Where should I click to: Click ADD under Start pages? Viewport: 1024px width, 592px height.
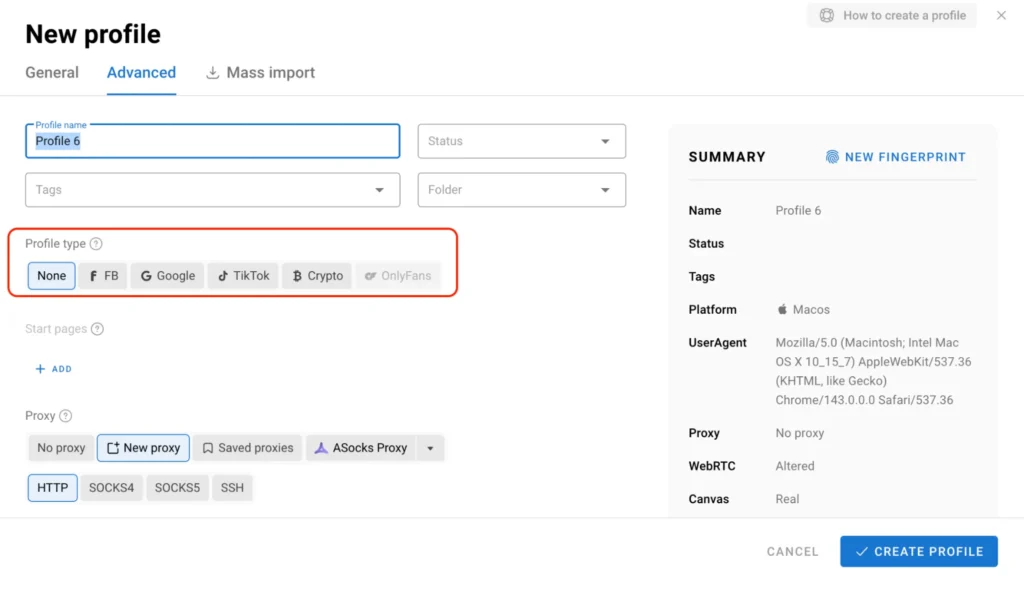52,369
